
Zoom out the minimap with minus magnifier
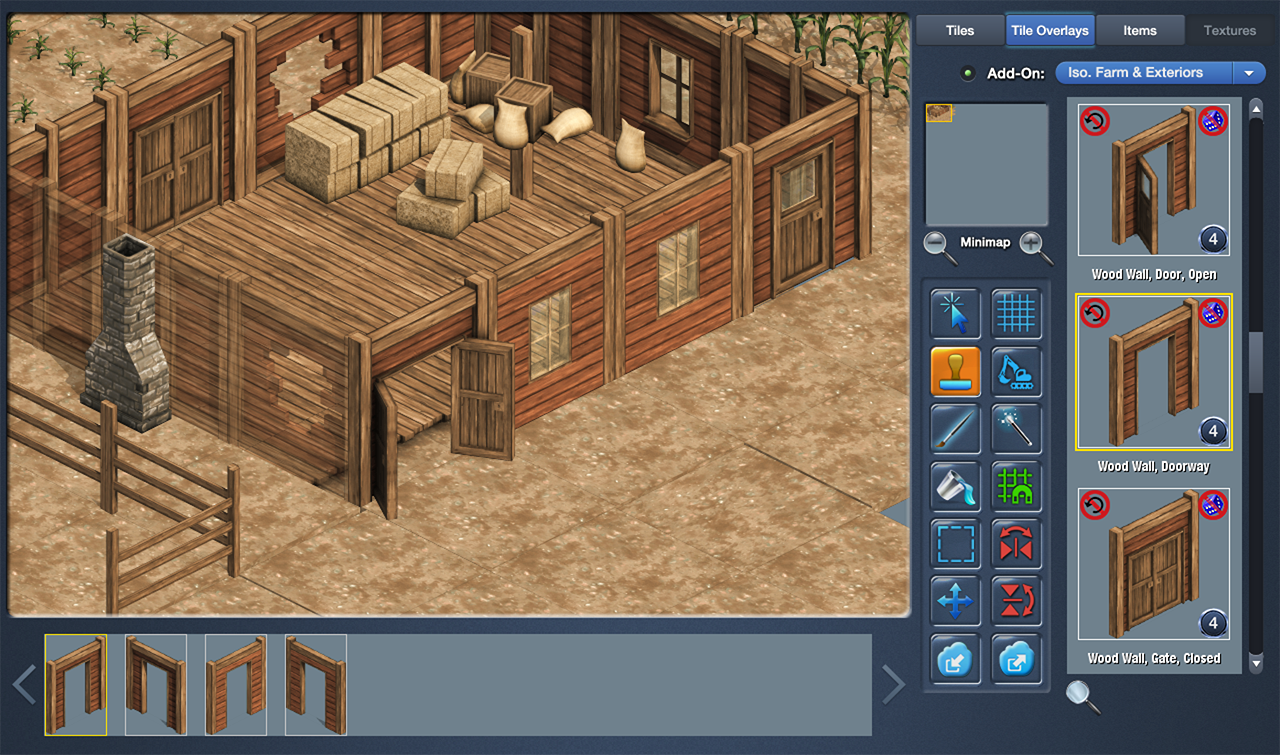pyautogui.click(x=939, y=246)
